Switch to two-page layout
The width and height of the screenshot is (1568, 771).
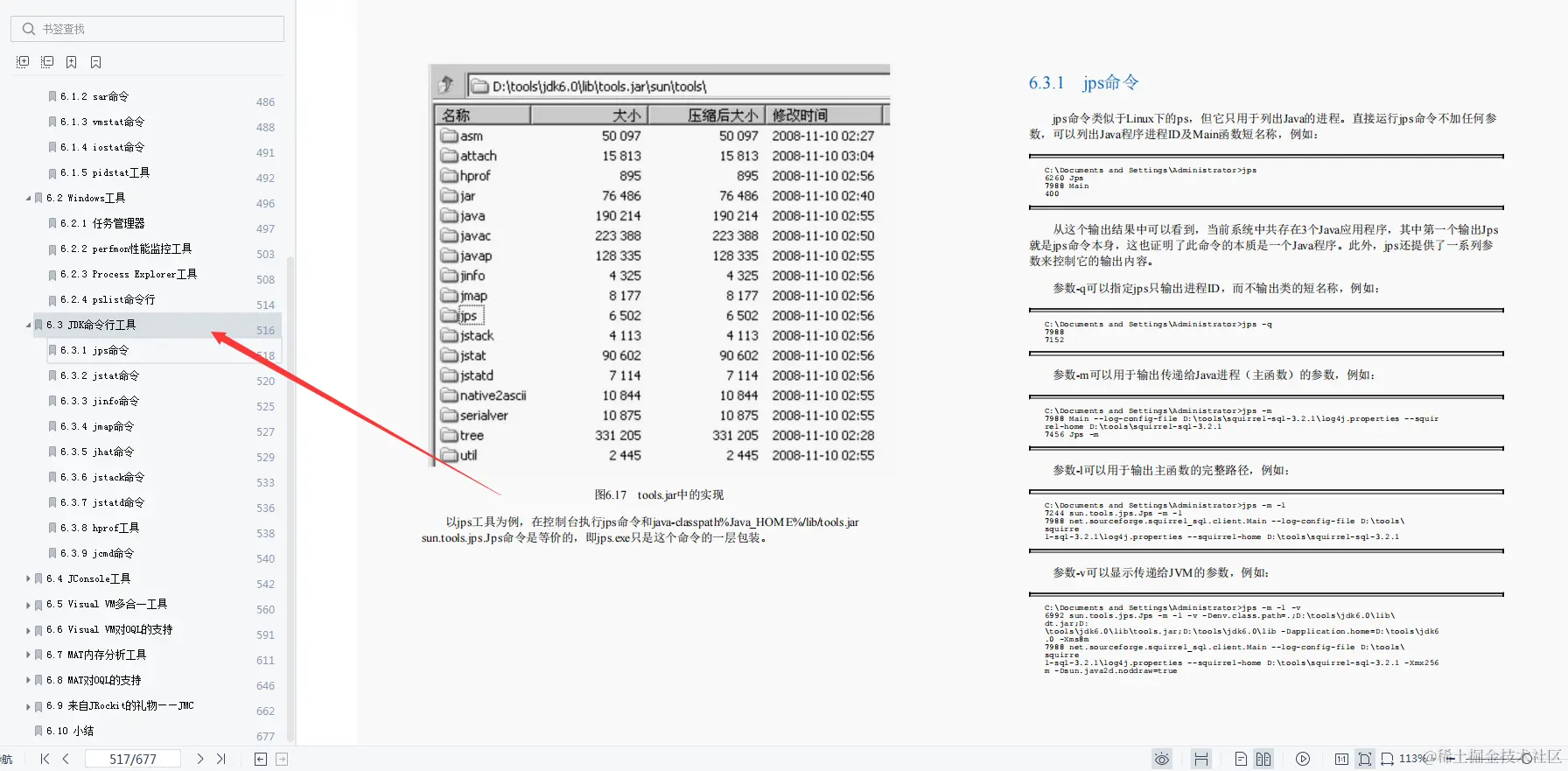pyautogui.click(x=1263, y=759)
